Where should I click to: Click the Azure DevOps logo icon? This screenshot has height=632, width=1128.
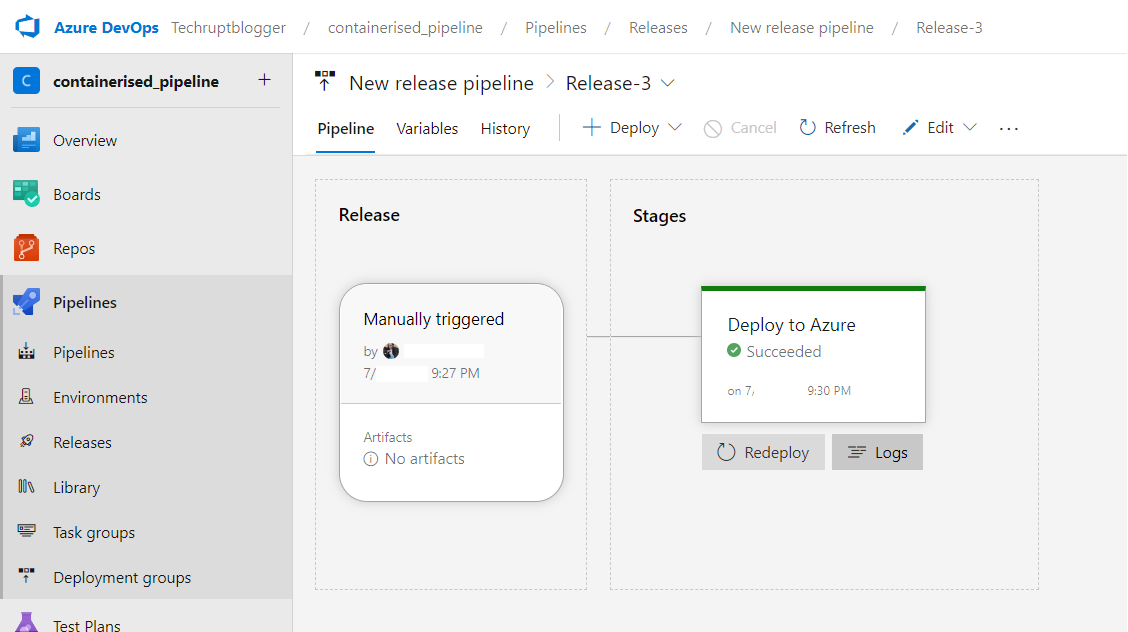[26, 27]
